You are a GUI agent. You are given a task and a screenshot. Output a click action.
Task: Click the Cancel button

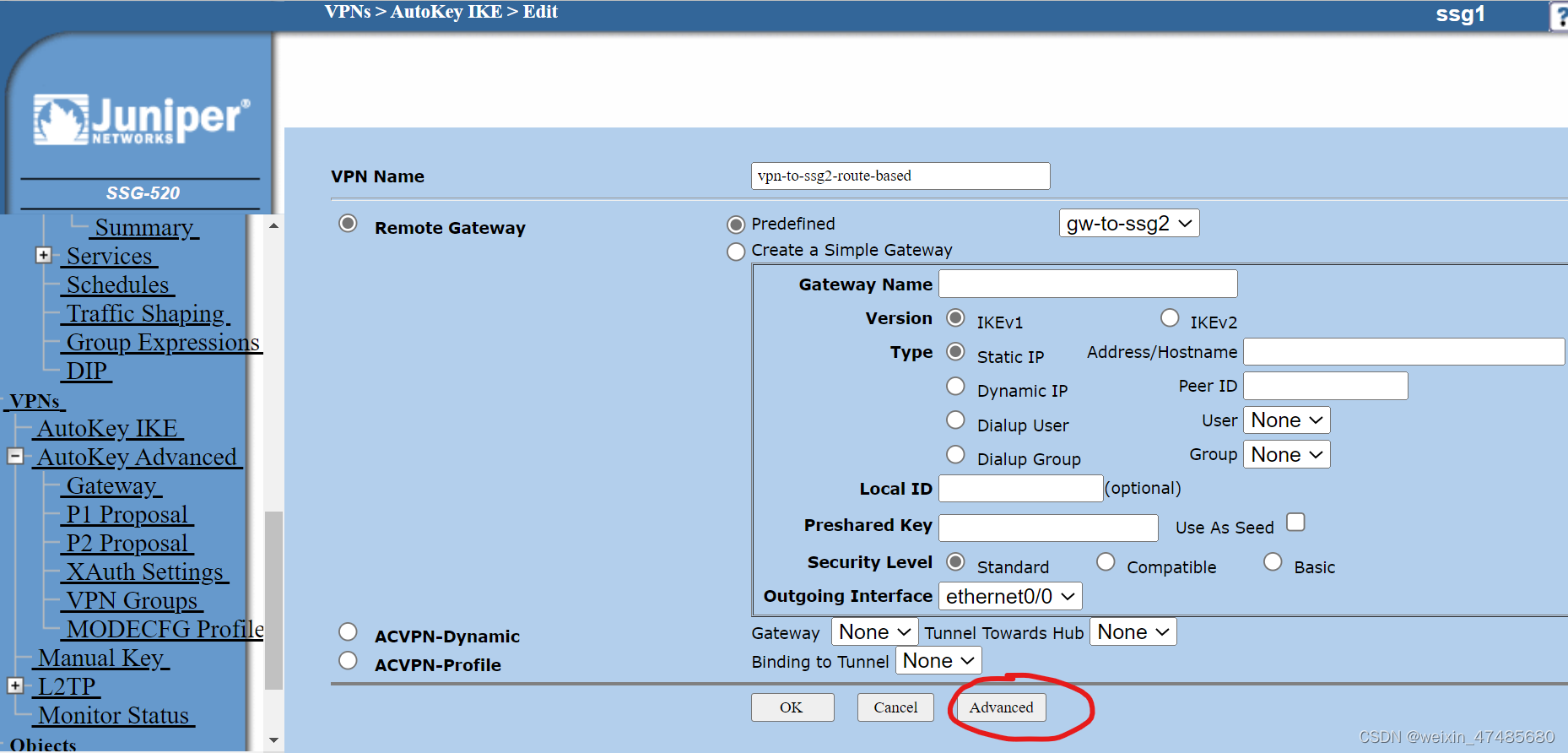(x=895, y=707)
